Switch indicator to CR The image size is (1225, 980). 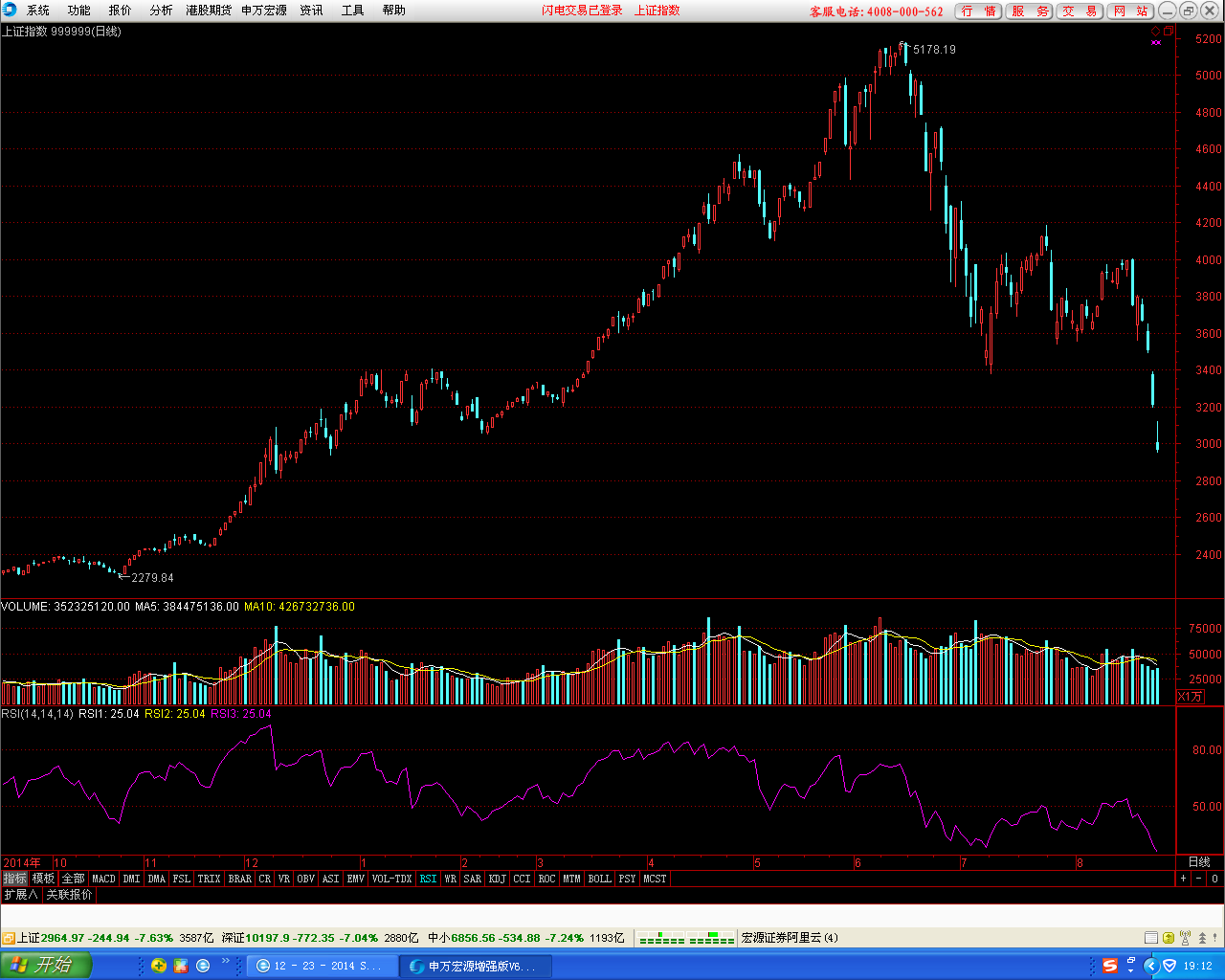pos(265,879)
